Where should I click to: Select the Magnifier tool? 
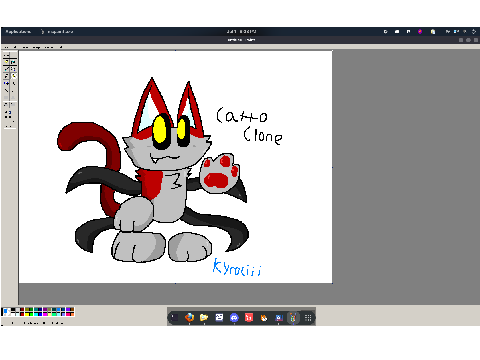[x=13, y=69]
